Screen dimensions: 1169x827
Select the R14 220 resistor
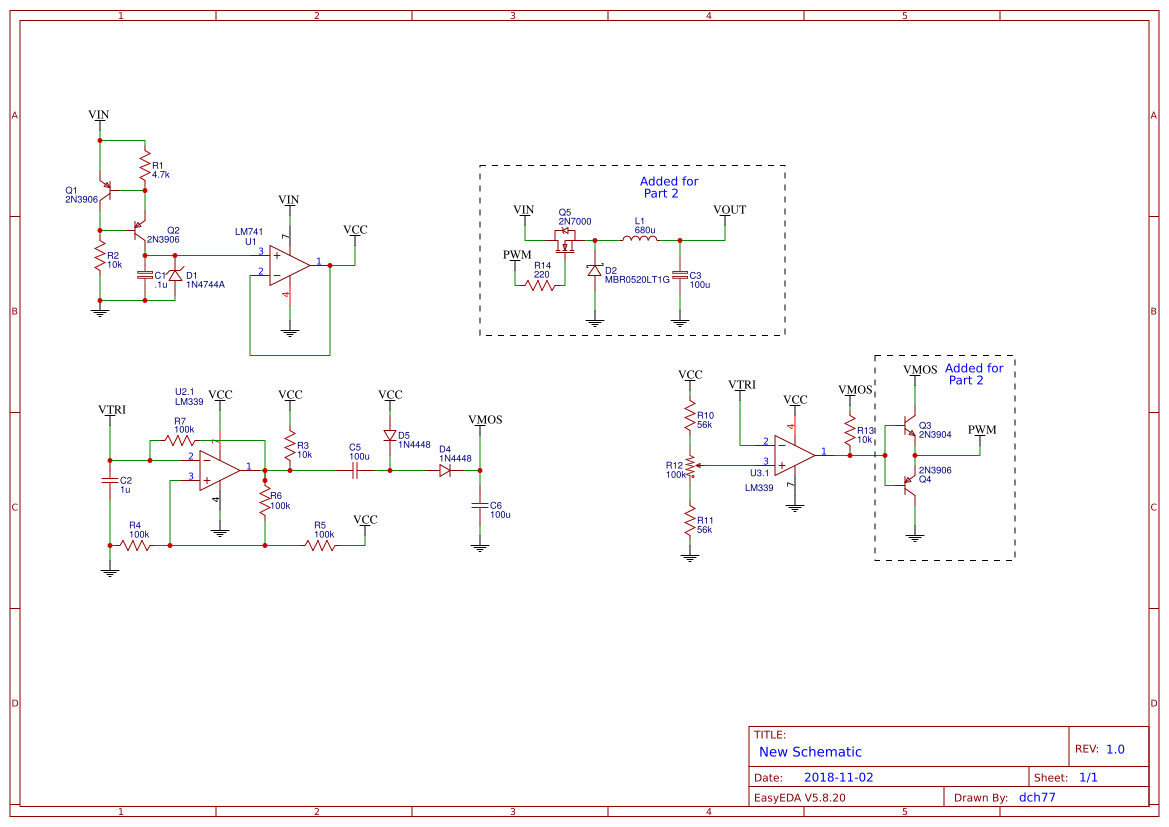point(541,285)
